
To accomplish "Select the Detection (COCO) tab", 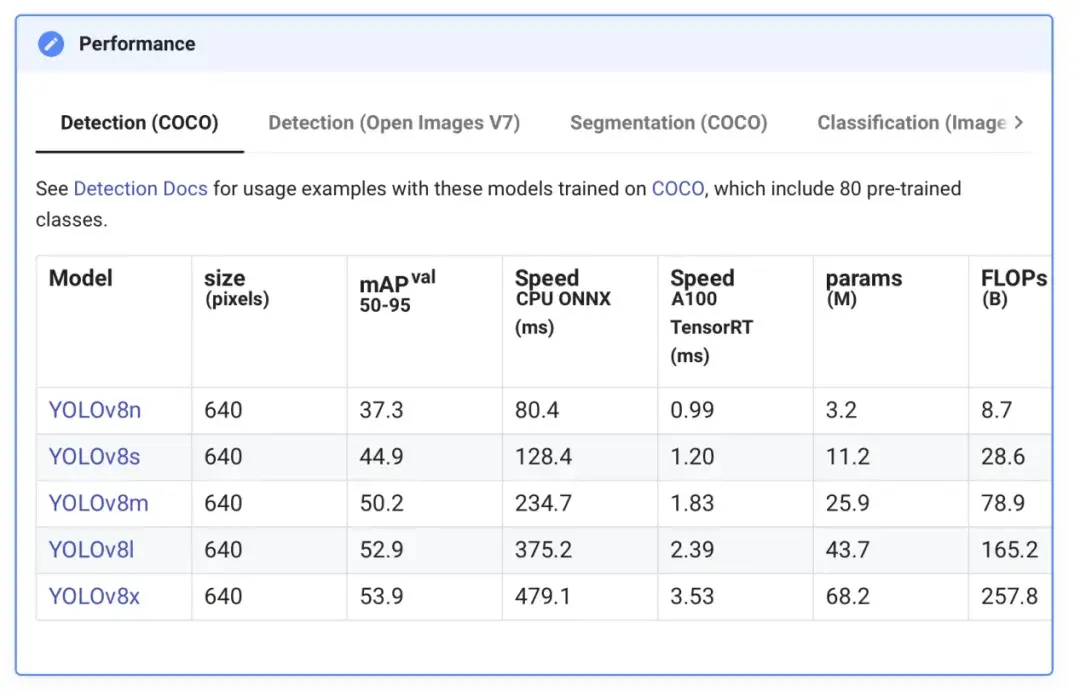I will point(139,123).
